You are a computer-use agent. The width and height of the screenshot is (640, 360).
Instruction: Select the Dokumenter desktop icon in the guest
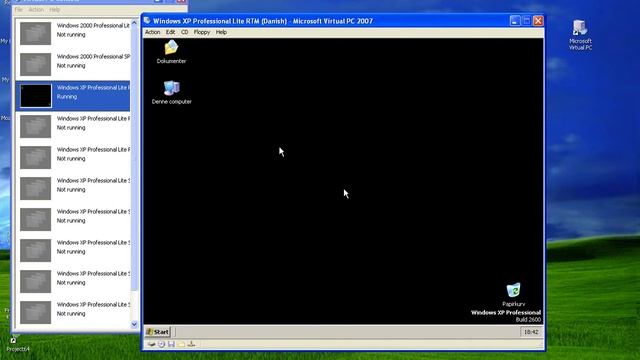(171, 52)
